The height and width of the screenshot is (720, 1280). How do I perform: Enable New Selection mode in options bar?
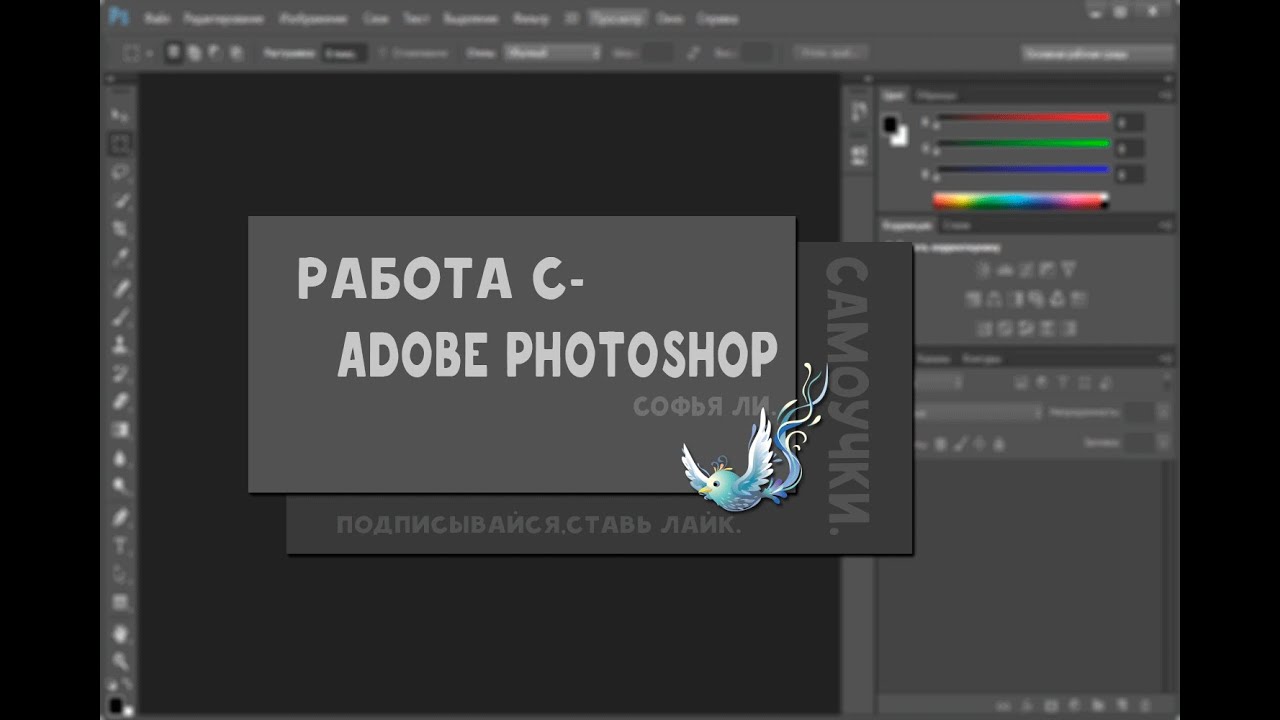coord(174,52)
